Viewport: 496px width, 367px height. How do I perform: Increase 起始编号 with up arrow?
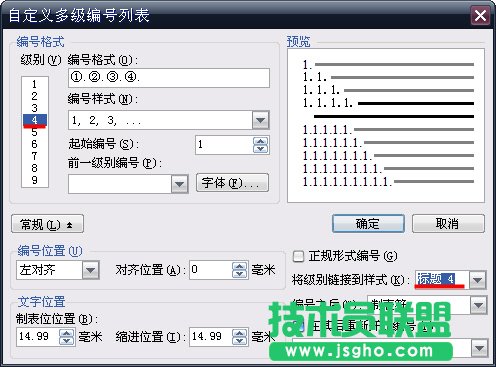[260, 141]
